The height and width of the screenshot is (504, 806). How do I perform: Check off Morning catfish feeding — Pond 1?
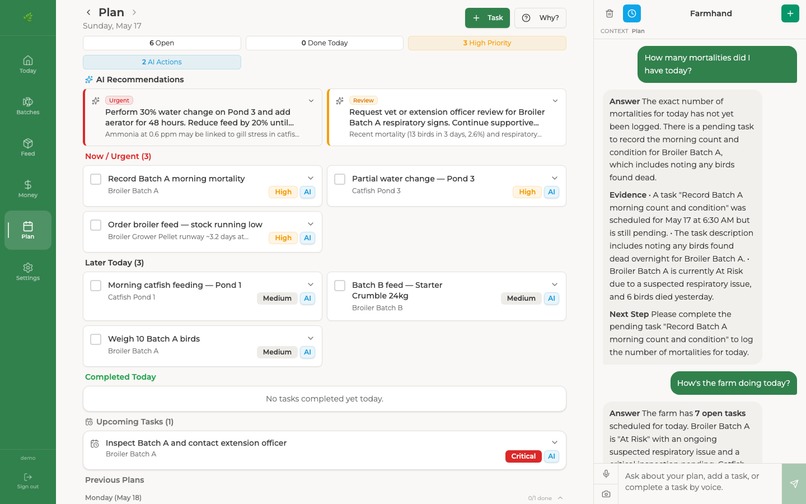96,285
